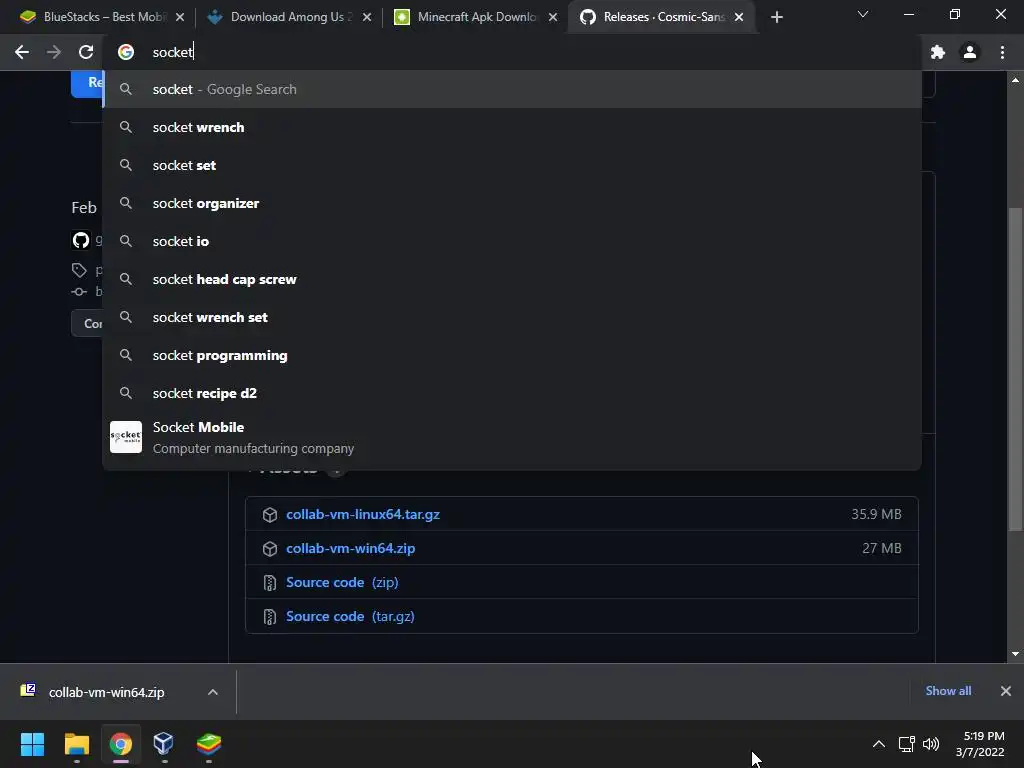Open File Explorer from the taskbar
This screenshot has height=768, width=1024.
pos(76,744)
